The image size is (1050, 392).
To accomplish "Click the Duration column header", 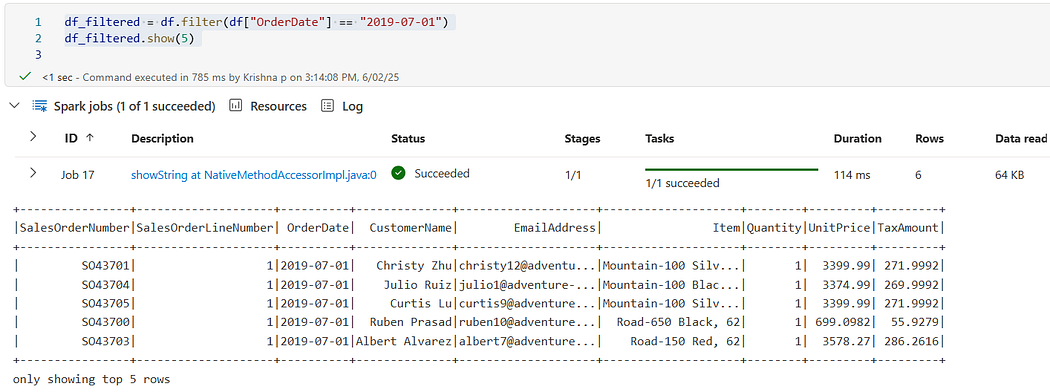I will [857, 139].
